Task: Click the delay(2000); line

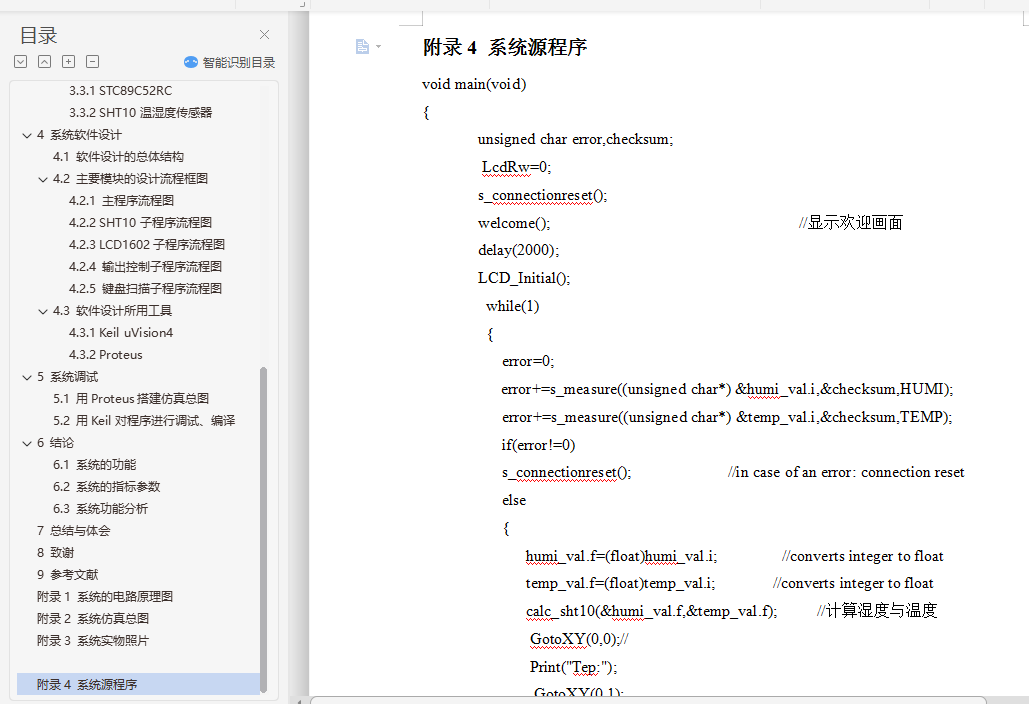Action: tap(518, 251)
